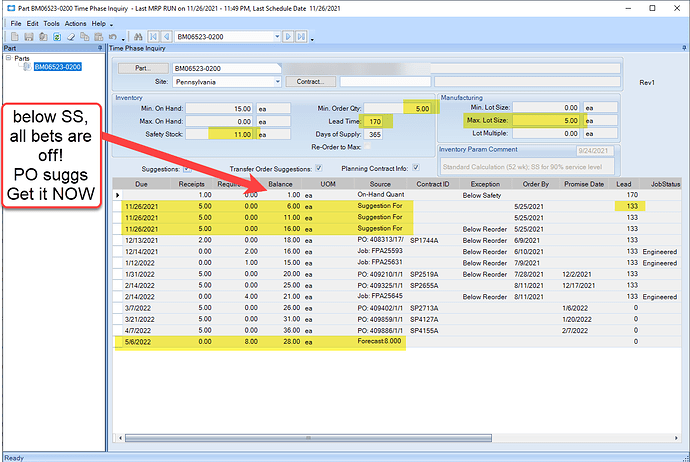Click the Min. Order Qty field

397,108
